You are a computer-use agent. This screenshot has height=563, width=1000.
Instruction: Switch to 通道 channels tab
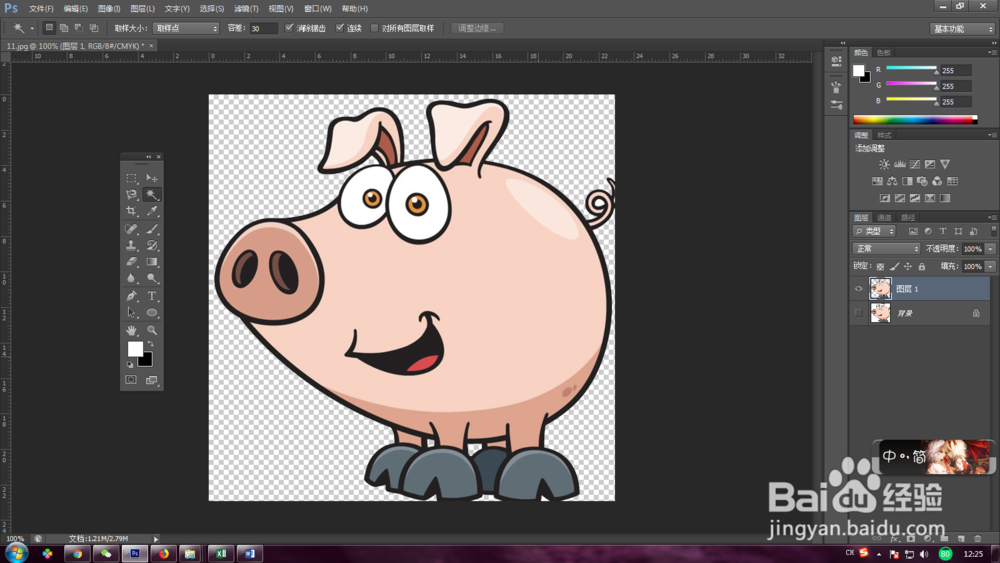pos(885,217)
